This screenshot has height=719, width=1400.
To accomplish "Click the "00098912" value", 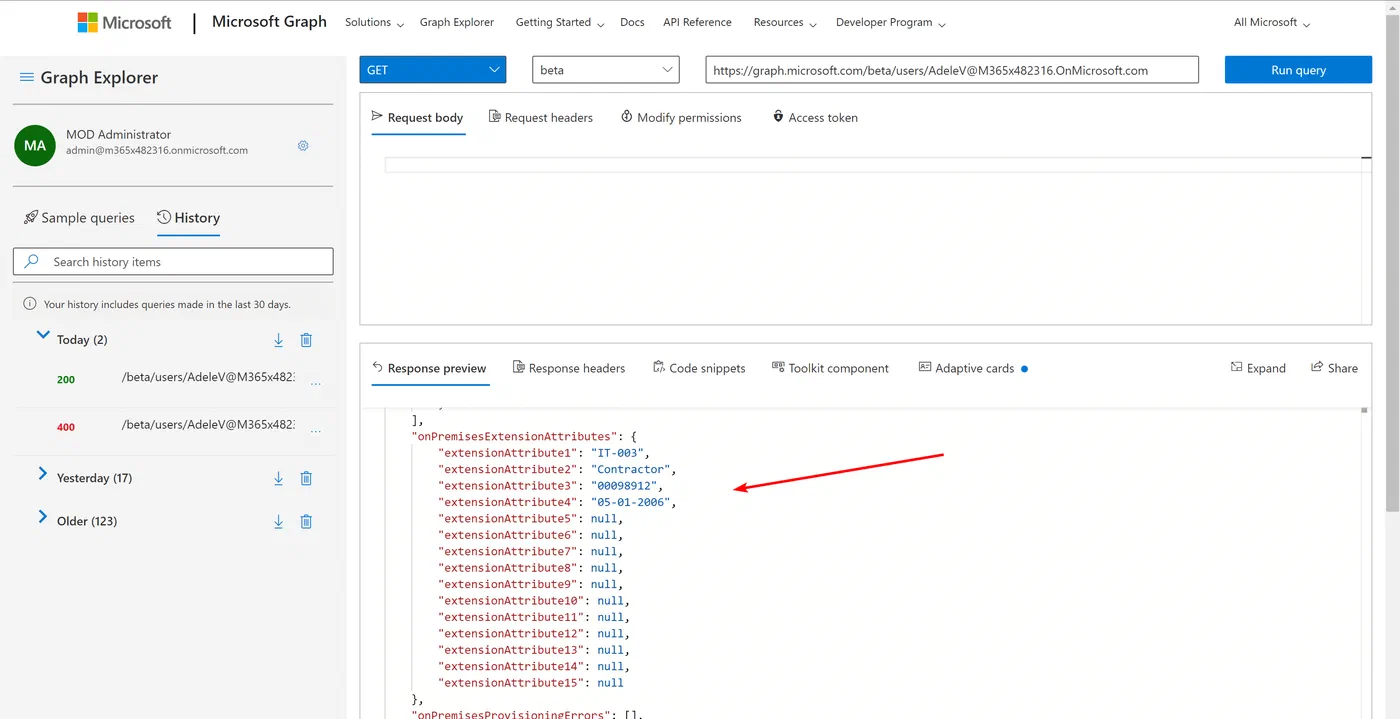I will pyautogui.click(x=626, y=486).
